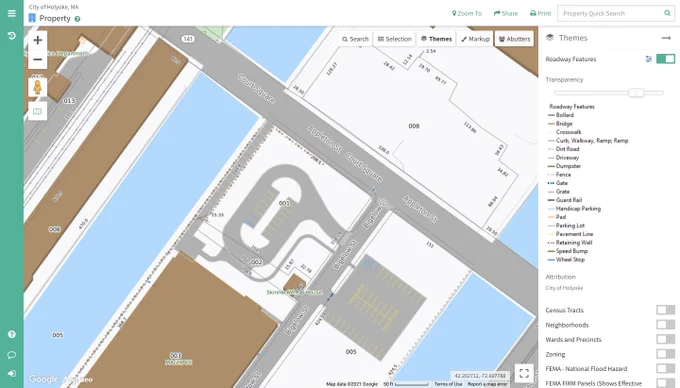Open Terms of Use link
The height and width of the screenshot is (388, 680).
[x=448, y=384]
